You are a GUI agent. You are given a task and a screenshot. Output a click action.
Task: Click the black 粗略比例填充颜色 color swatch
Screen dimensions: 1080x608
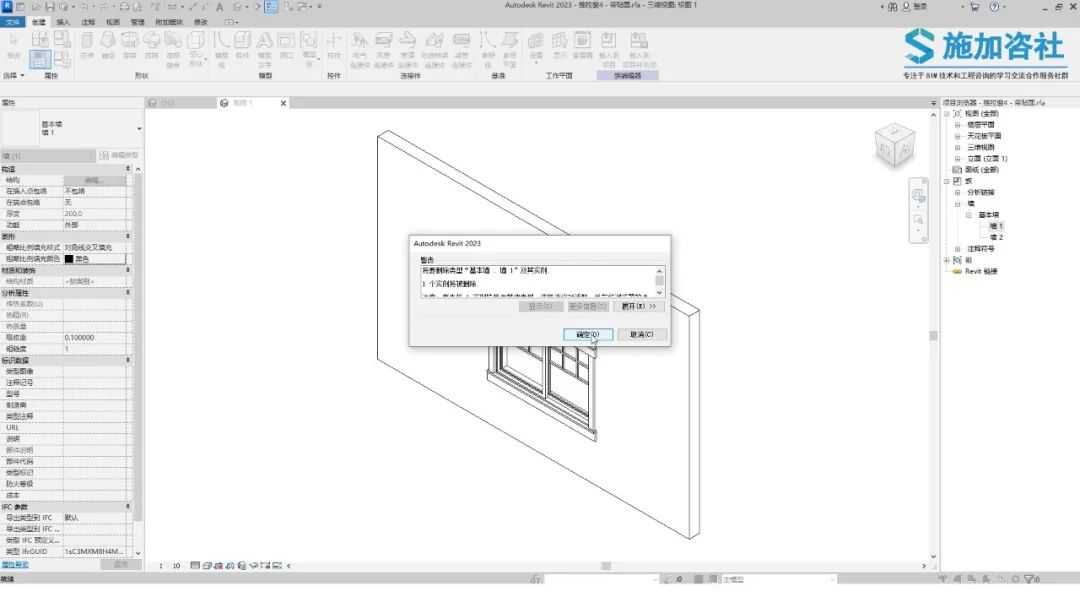coord(70,259)
